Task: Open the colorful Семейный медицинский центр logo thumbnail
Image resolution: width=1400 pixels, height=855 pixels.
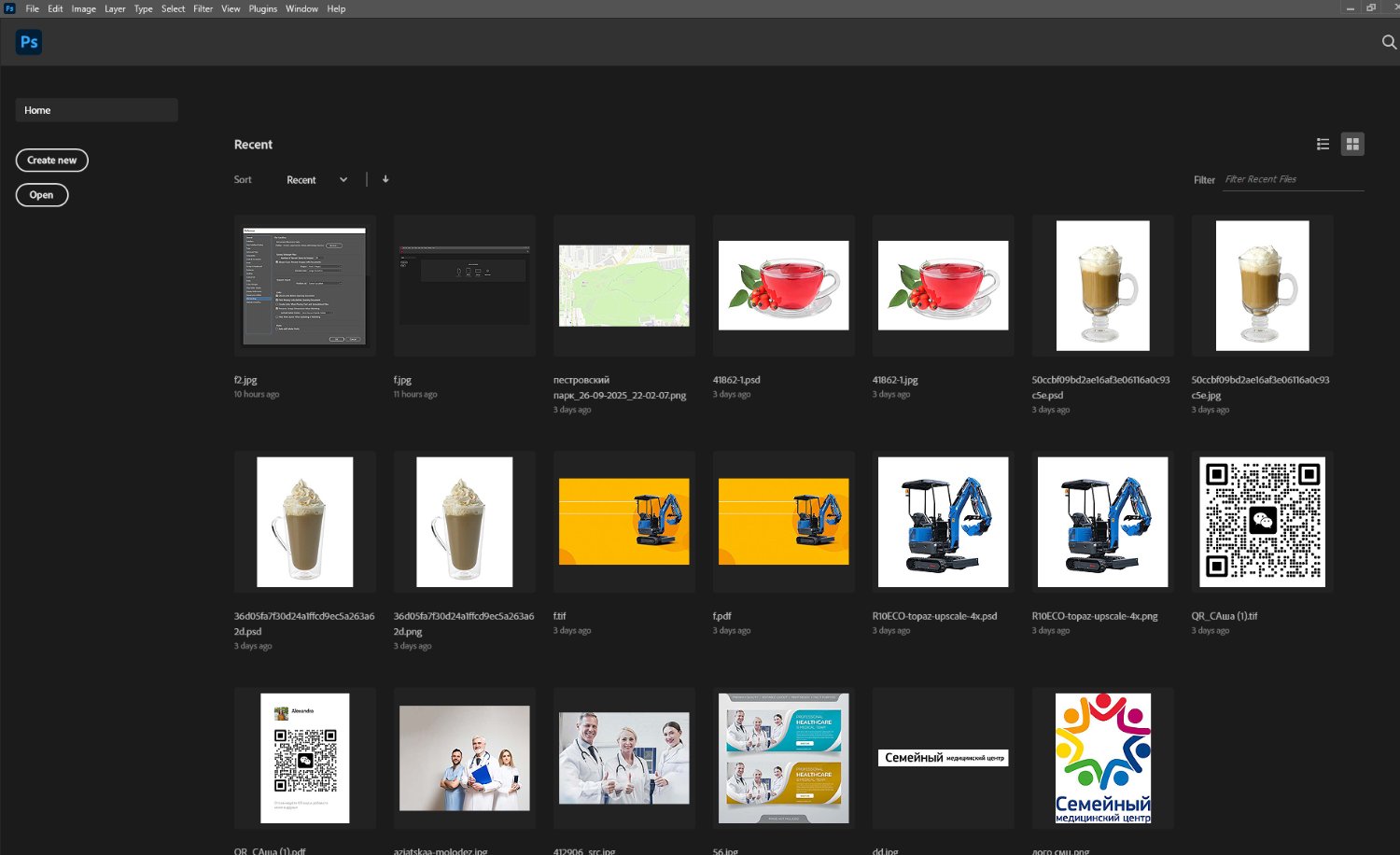Action: tap(1103, 758)
